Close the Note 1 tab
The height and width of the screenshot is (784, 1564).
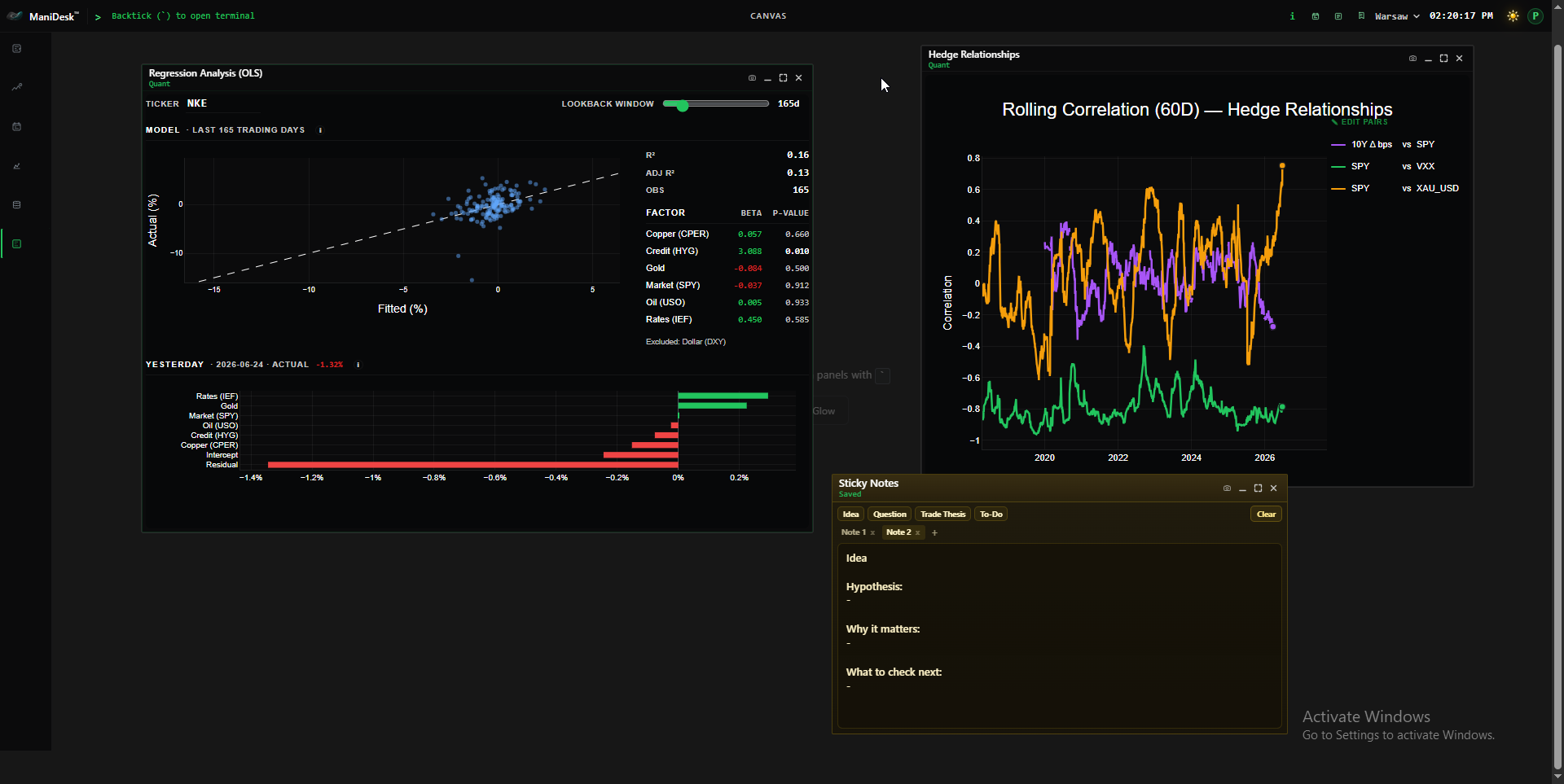click(x=872, y=533)
